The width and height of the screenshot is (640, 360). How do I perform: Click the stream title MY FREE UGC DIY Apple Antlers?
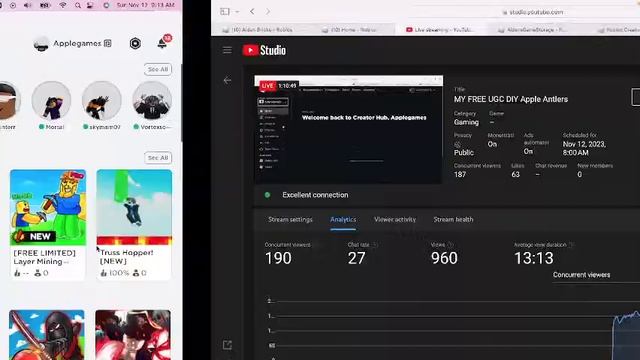click(511, 99)
